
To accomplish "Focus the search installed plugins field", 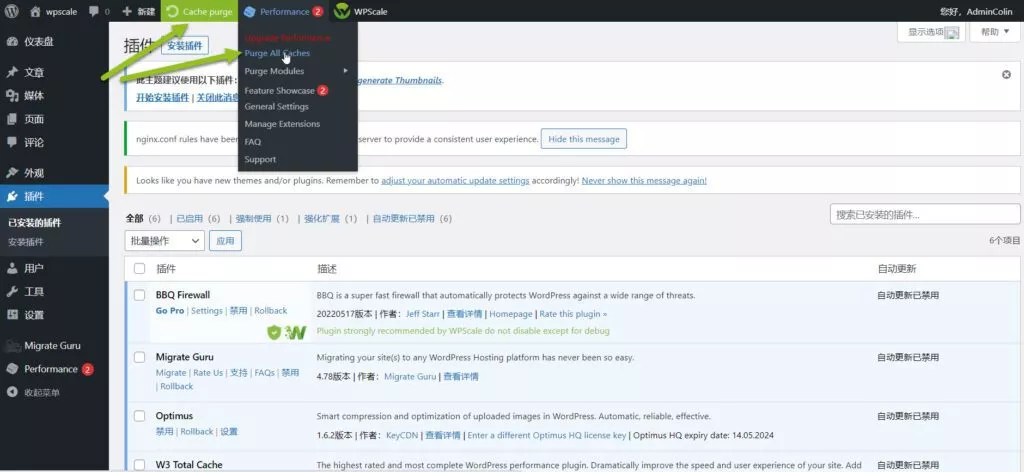I will pyautogui.click(x=925, y=214).
